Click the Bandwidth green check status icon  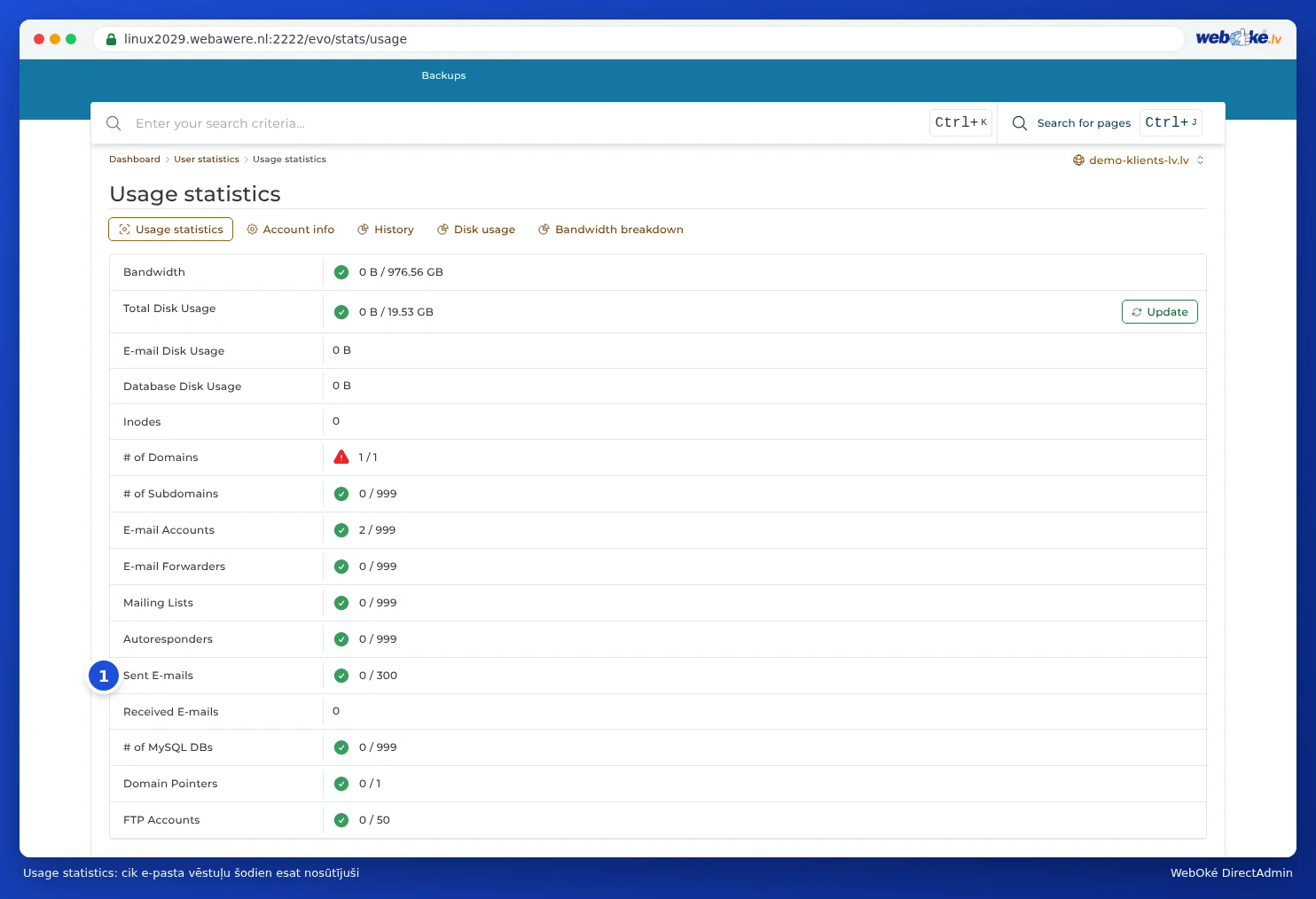click(341, 272)
